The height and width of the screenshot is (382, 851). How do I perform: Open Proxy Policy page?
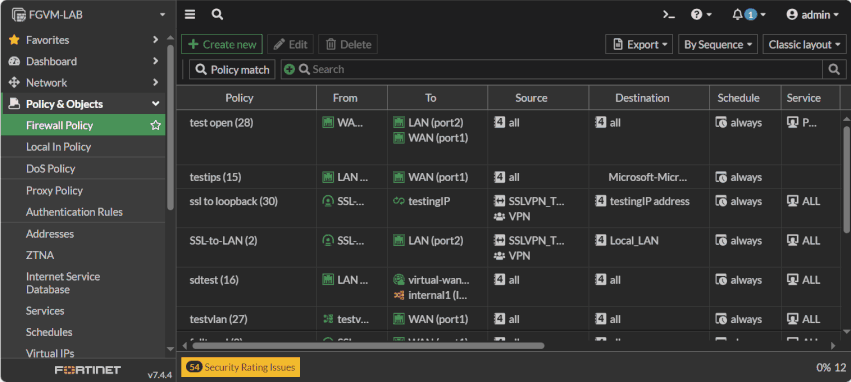[54, 190]
